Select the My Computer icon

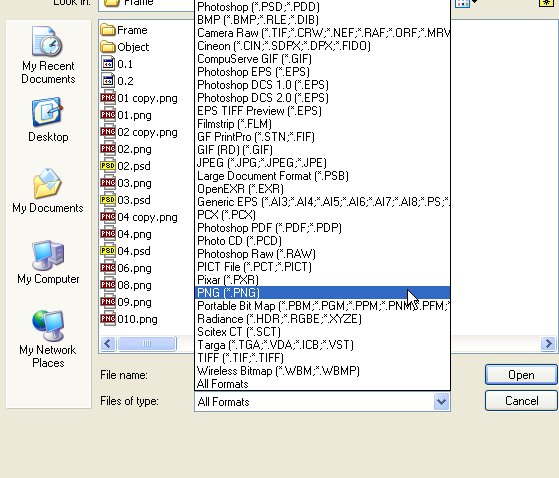48,262
